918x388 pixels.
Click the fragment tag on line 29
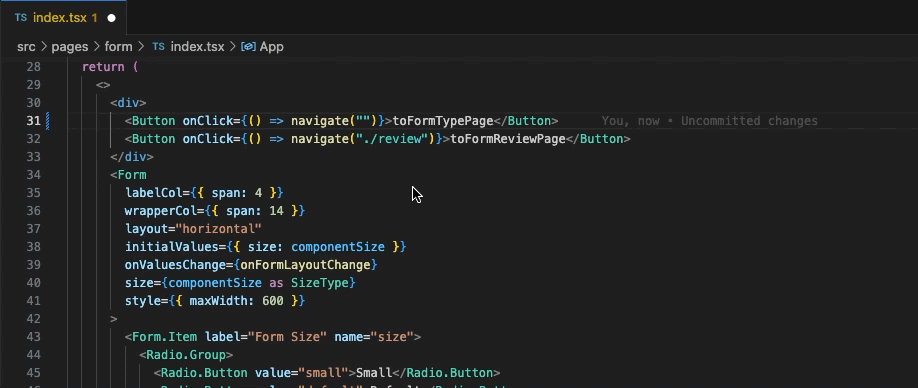(x=103, y=85)
